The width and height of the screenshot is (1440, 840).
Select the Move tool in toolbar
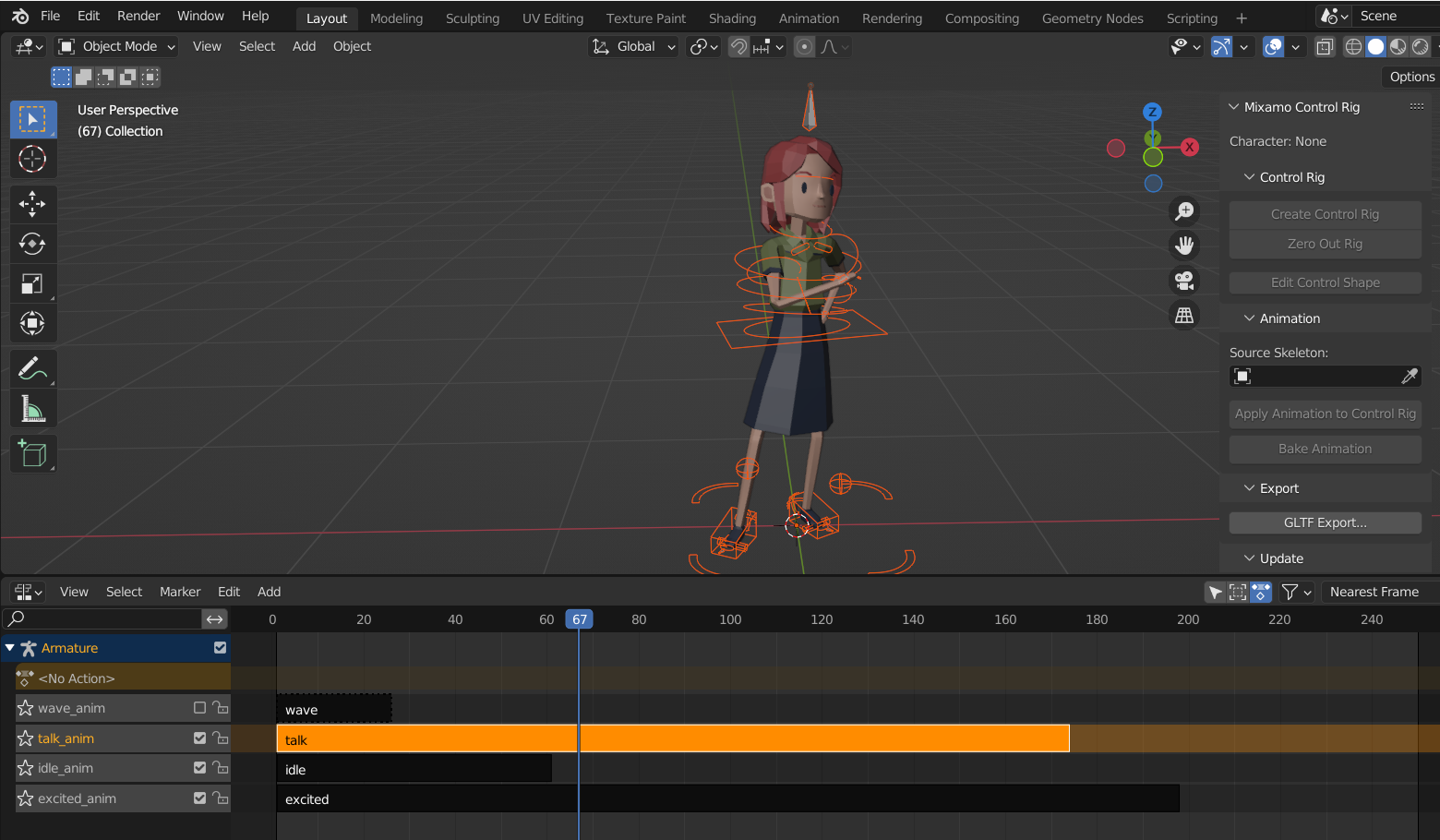point(32,203)
